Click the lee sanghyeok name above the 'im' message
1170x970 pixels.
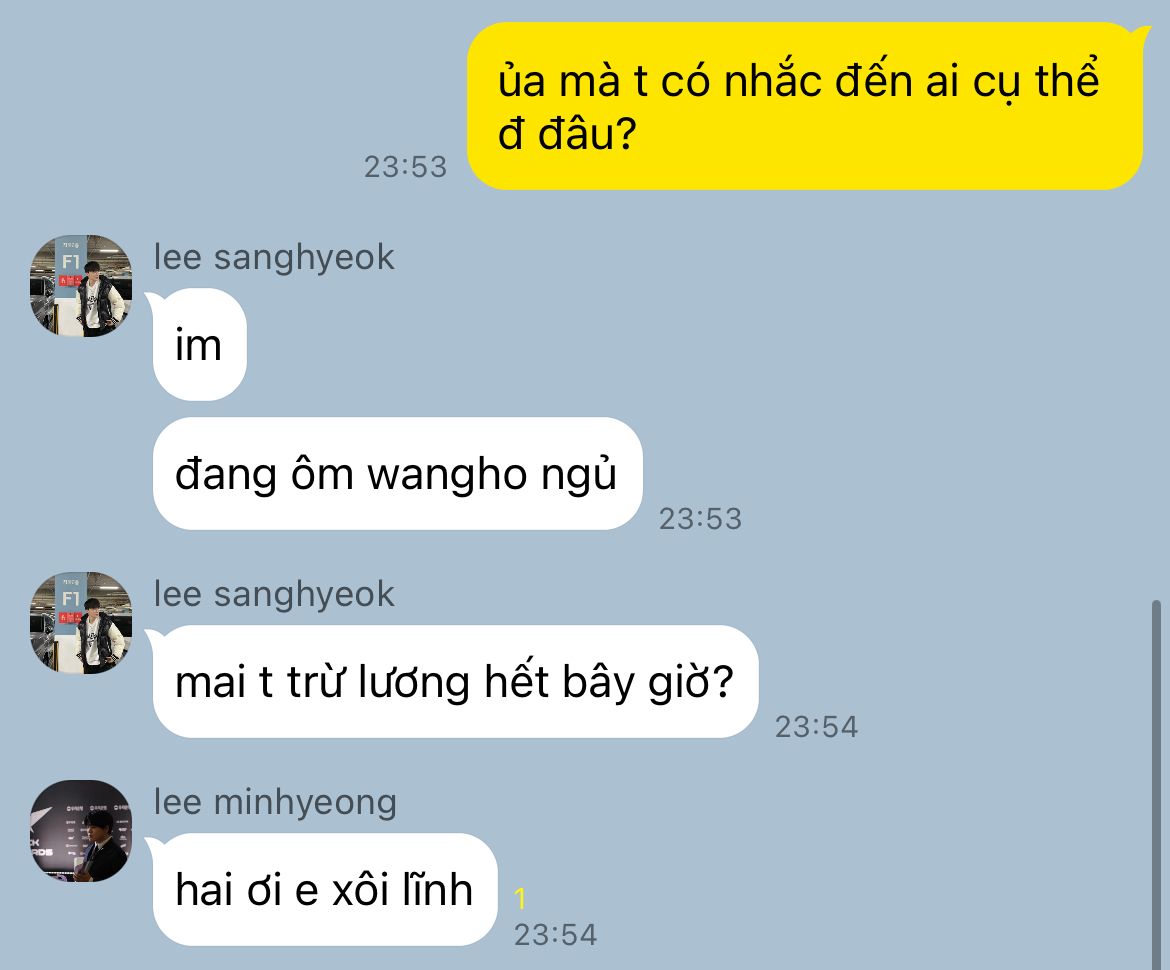pyautogui.click(x=274, y=257)
